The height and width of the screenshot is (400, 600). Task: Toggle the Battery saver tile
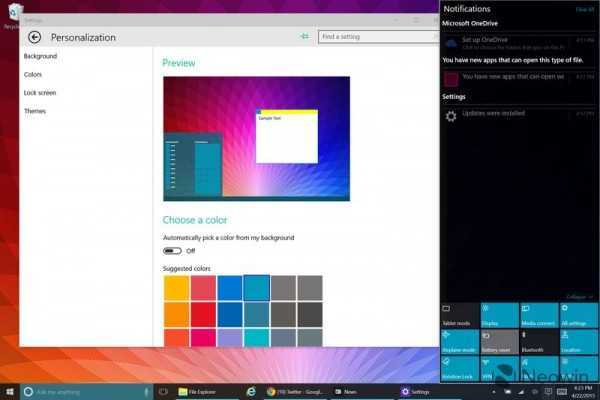point(499,342)
